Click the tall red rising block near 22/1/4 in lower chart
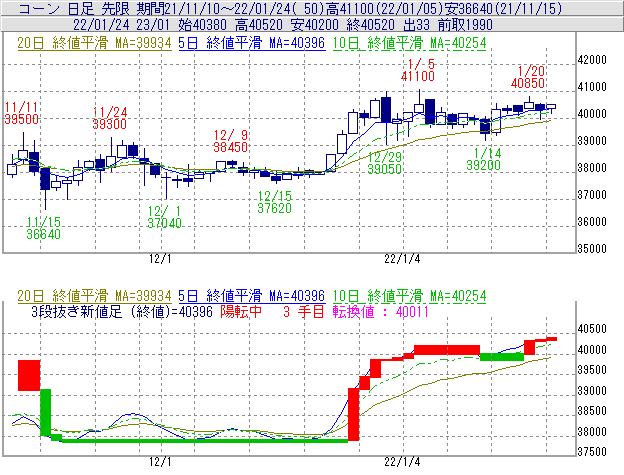This screenshot has height=475, width=624. (353, 415)
